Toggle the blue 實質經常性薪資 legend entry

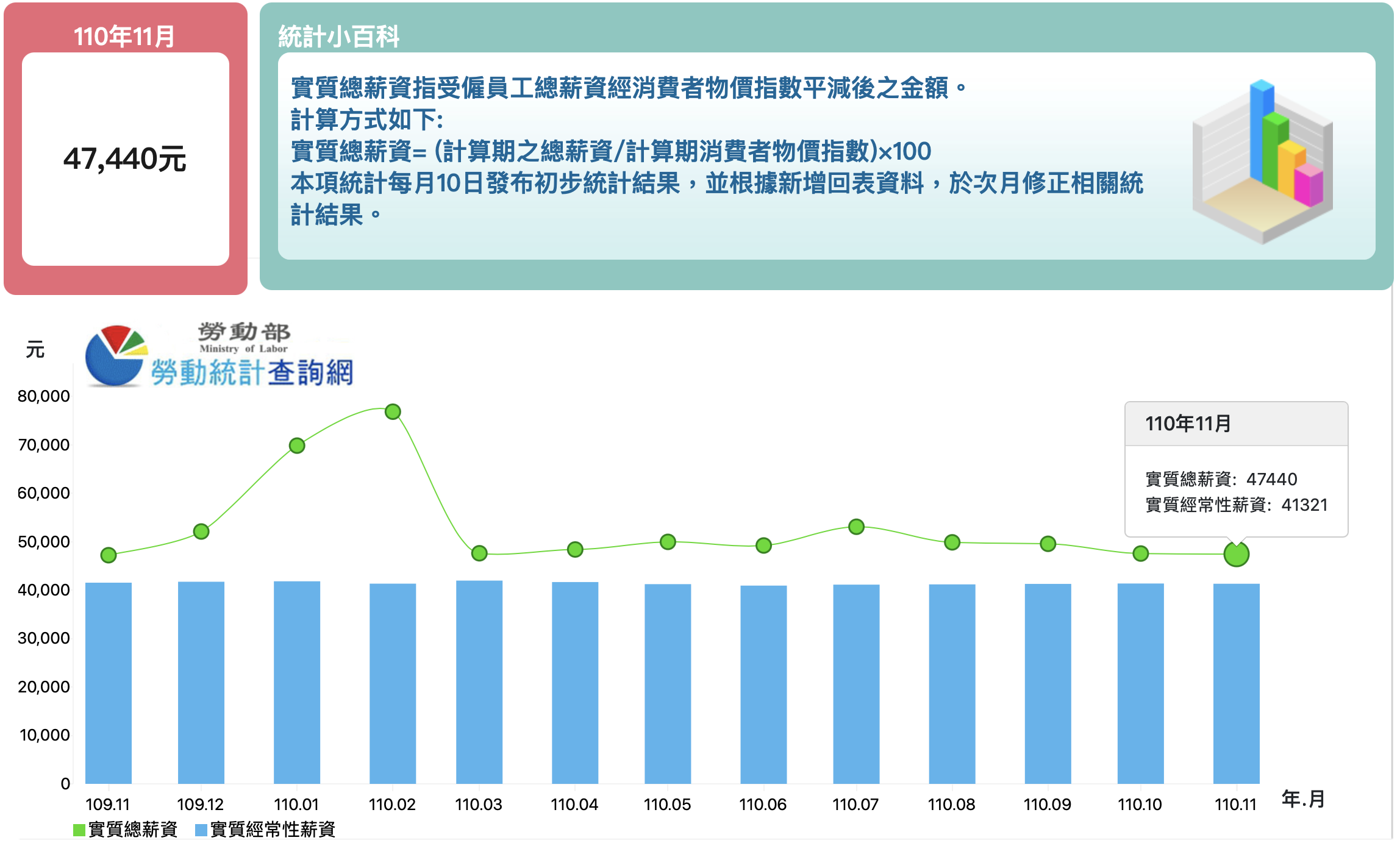click(x=265, y=830)
